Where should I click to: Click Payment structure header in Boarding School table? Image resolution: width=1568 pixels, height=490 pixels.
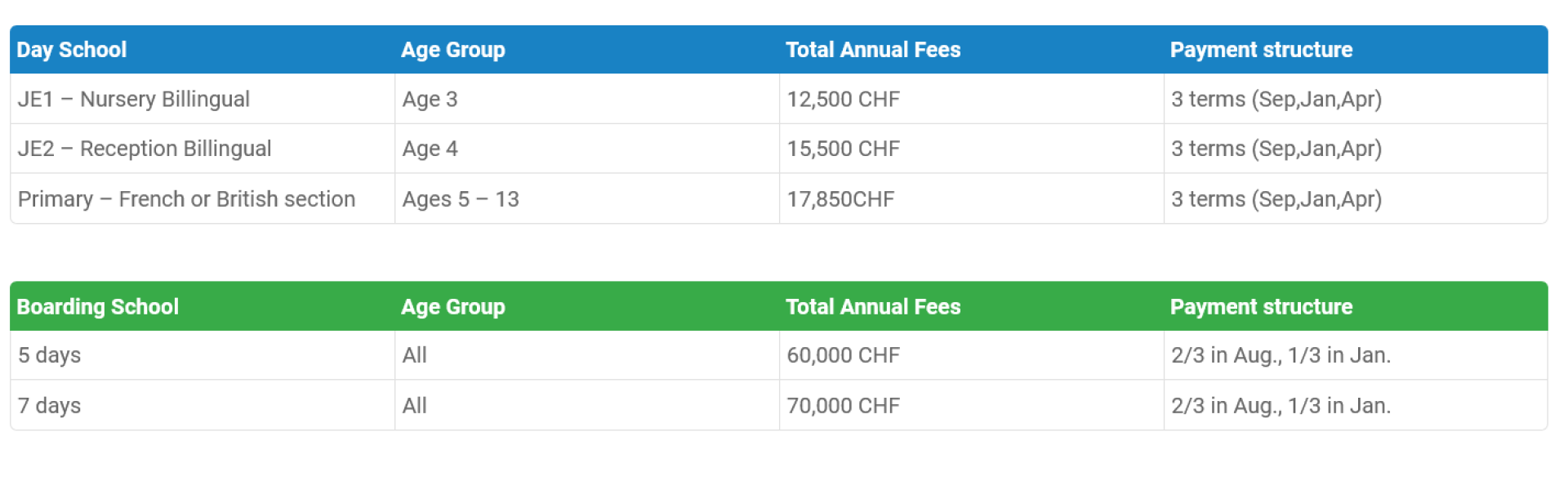coord(1261,307)
